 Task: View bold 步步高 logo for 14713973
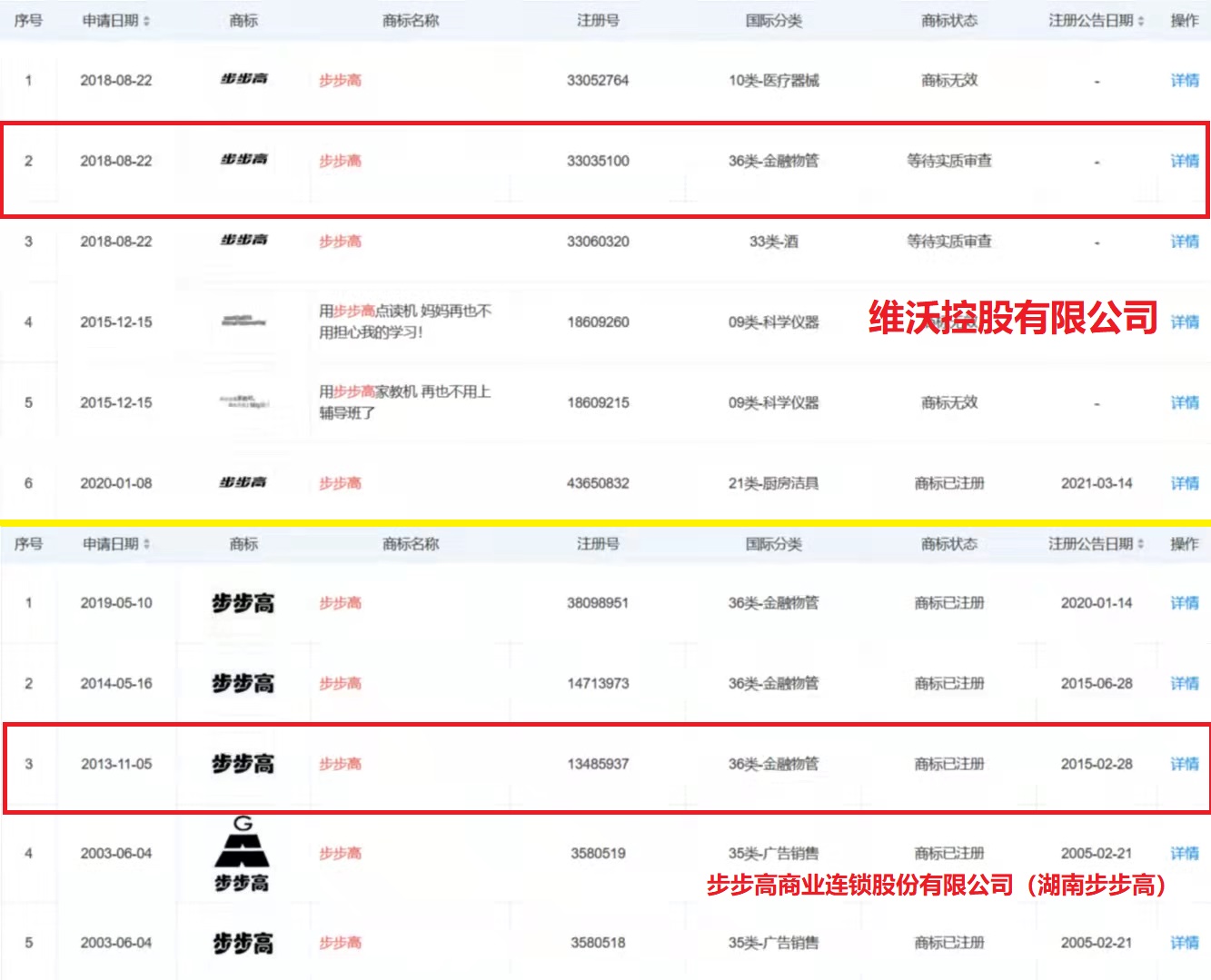pos(243,683)
